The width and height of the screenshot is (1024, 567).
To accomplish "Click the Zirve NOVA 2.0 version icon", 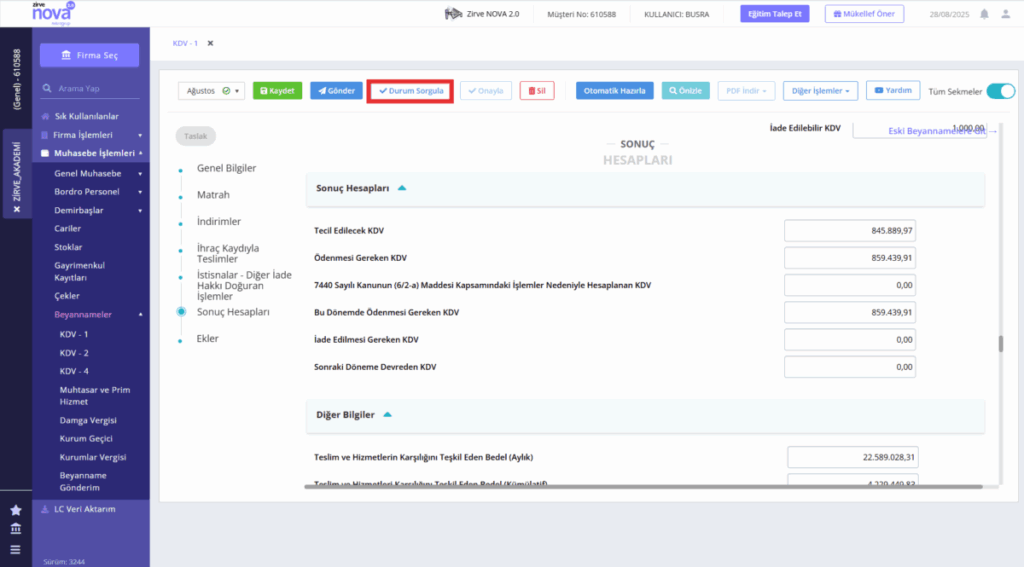I will 453,14.
